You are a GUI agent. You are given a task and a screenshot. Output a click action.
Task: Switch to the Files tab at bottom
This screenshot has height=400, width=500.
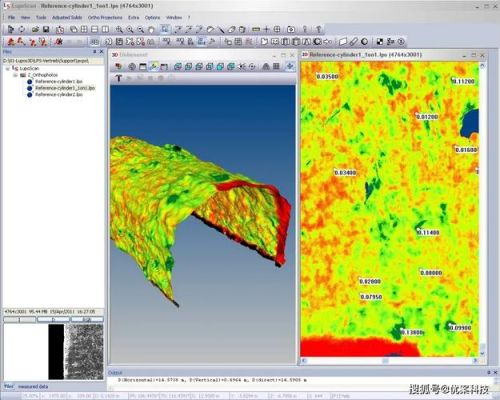9,387
